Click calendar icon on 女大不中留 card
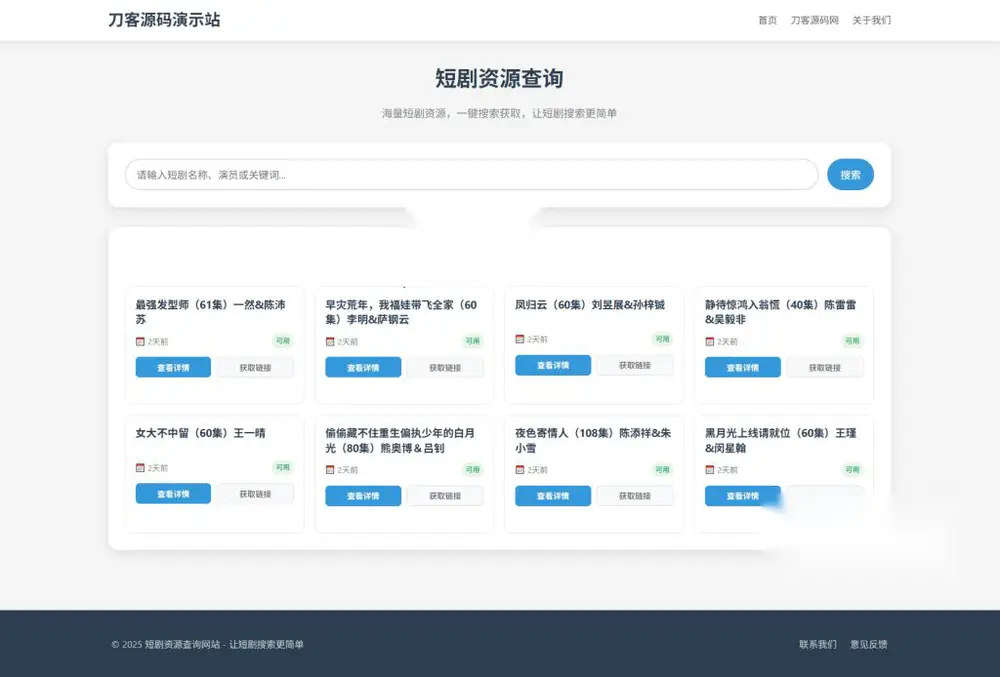 [x=140, y=468]
